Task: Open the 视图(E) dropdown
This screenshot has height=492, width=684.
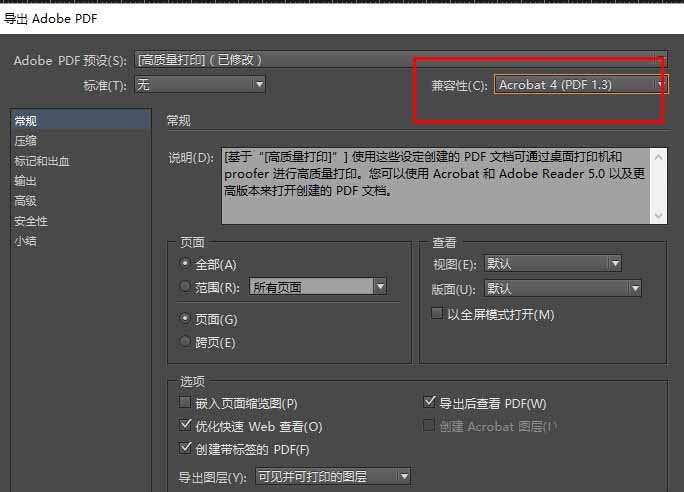Action: (x=552, y=263)
